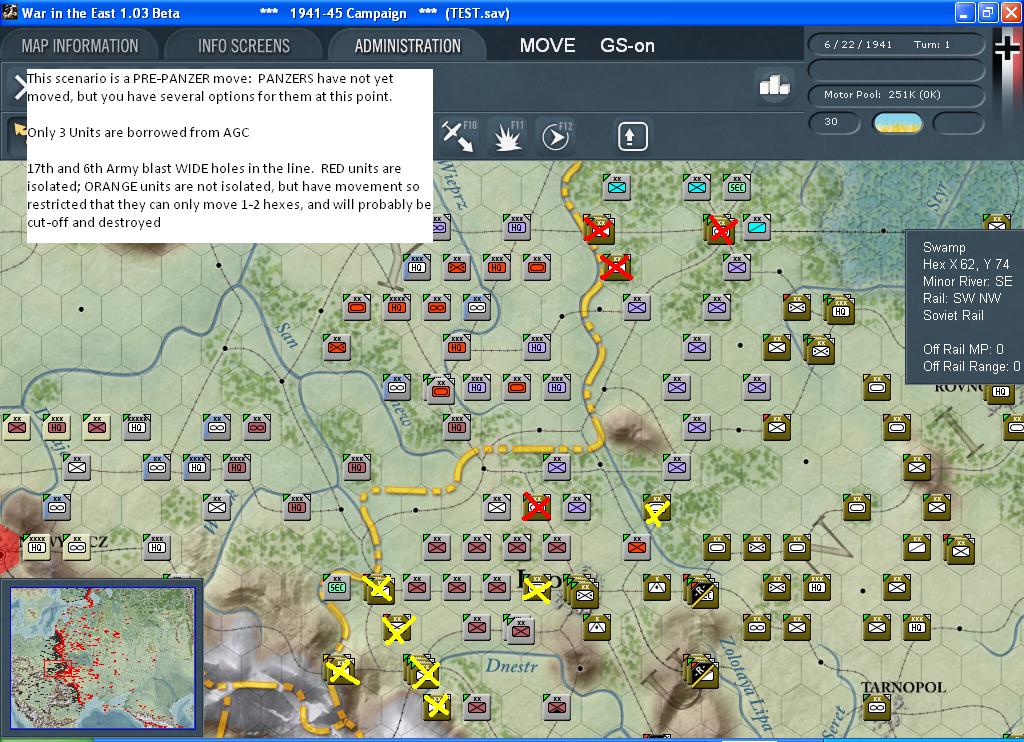The width and height of the screenshot is (1024, 742).
Task: Click the clear weather sky indicator
Action: 898,122
